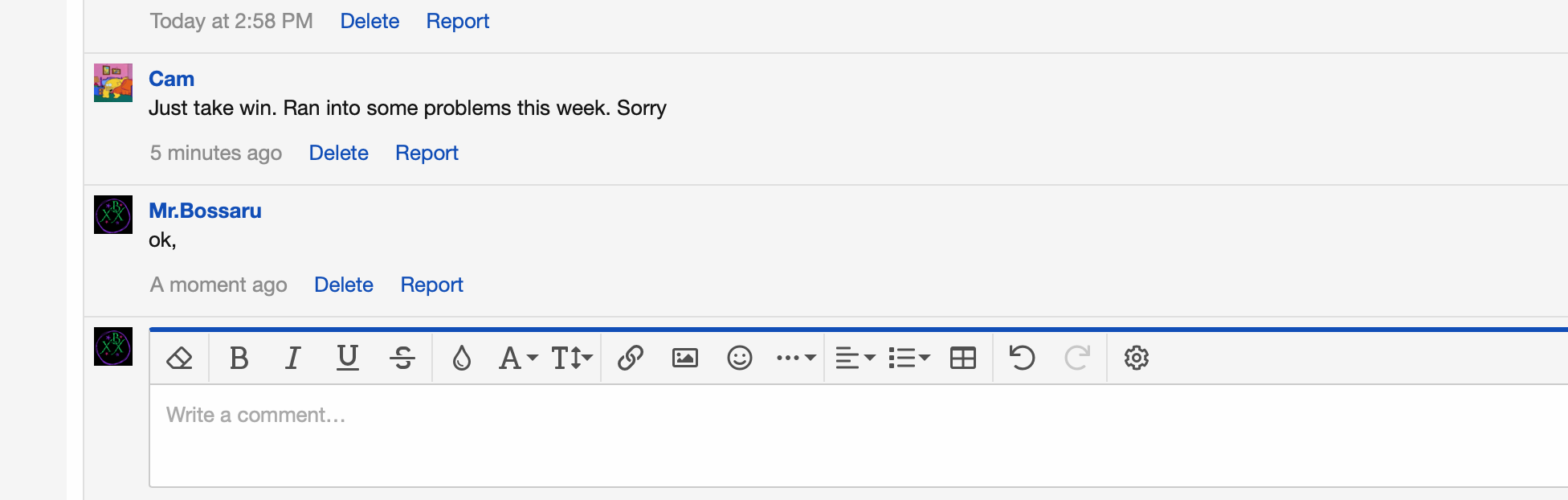Open the text size dropdown

(572, 358)
